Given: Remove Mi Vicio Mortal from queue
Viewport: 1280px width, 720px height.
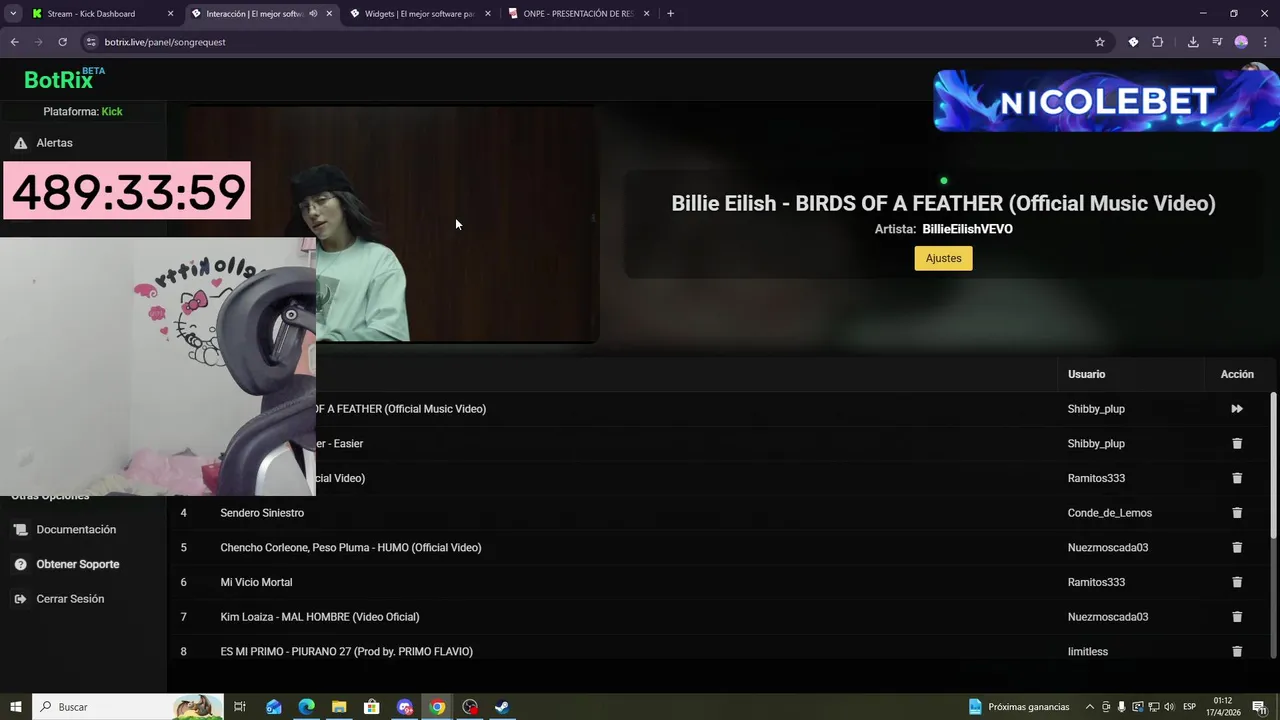Looking at the screenshot, I should pos(1237,582).
